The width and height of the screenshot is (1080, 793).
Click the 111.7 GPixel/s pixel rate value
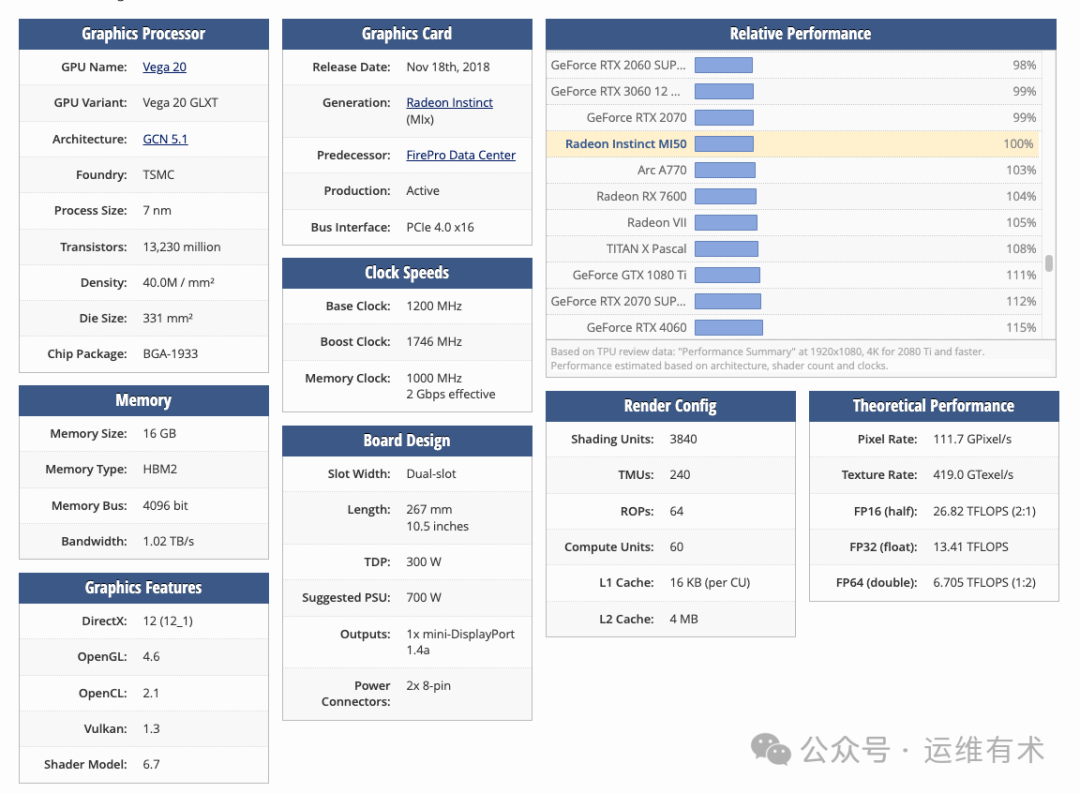pyautogui.click(x=972, y=439)
